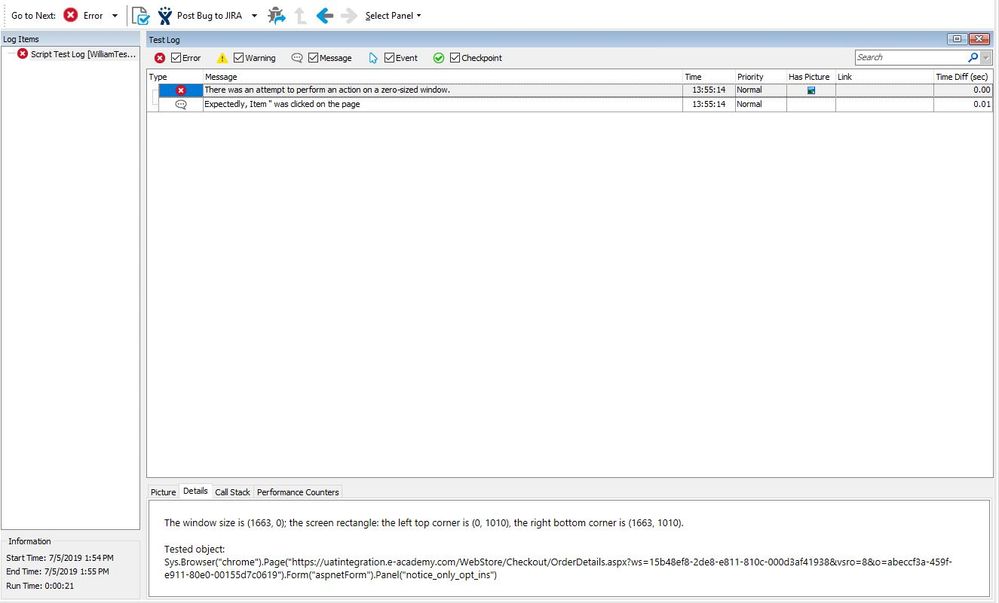Click the Run Time 0:00:21 text
This screenshot has height=603, width=999.
[40, 586]
